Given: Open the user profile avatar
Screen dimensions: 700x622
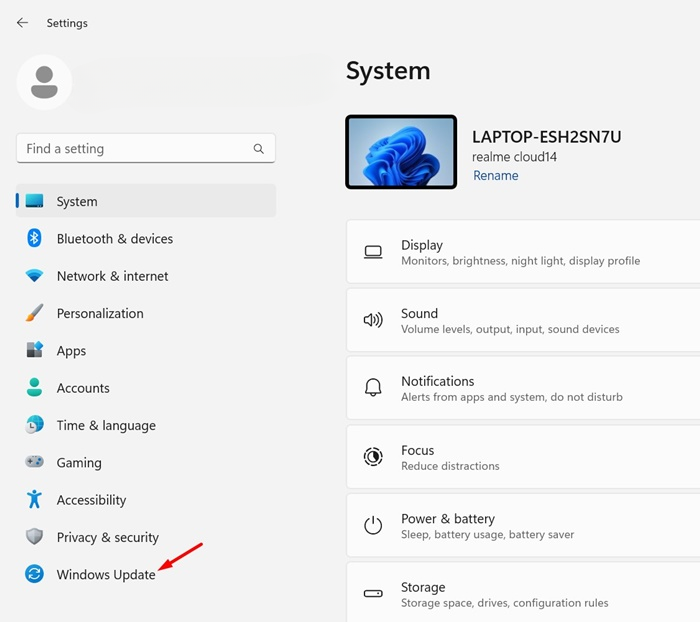Looking at the screenshot, I should (x=44, y=82).
